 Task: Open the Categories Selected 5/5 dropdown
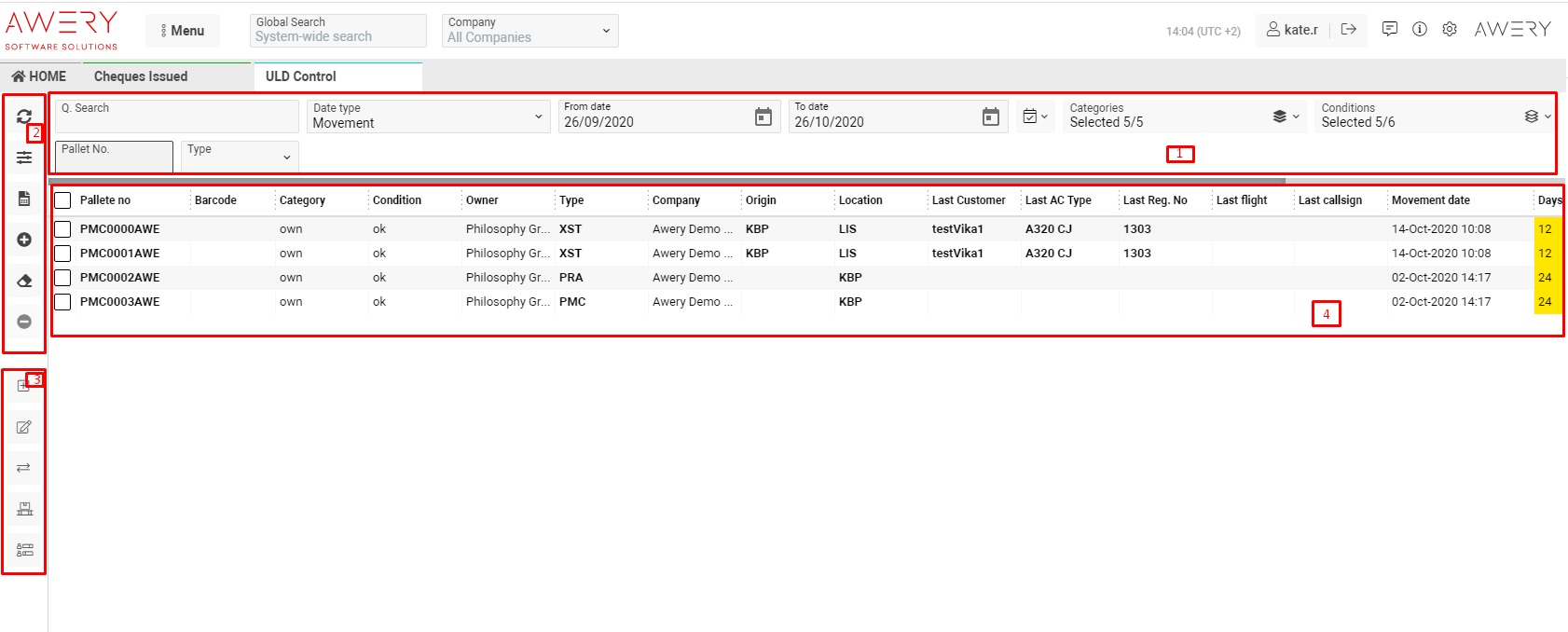1182,117
